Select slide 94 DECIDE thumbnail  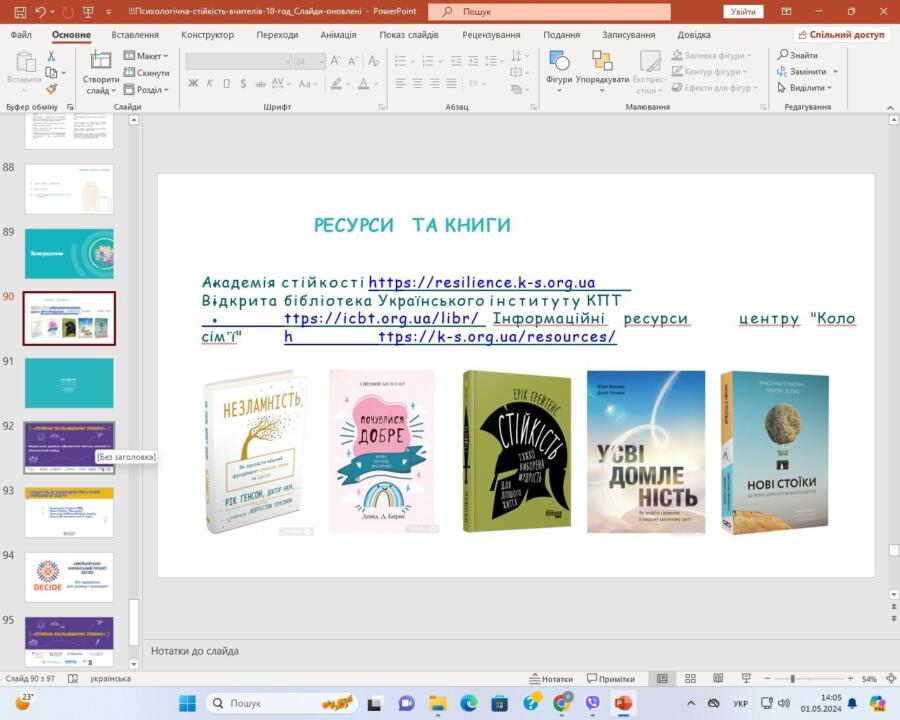69,577
